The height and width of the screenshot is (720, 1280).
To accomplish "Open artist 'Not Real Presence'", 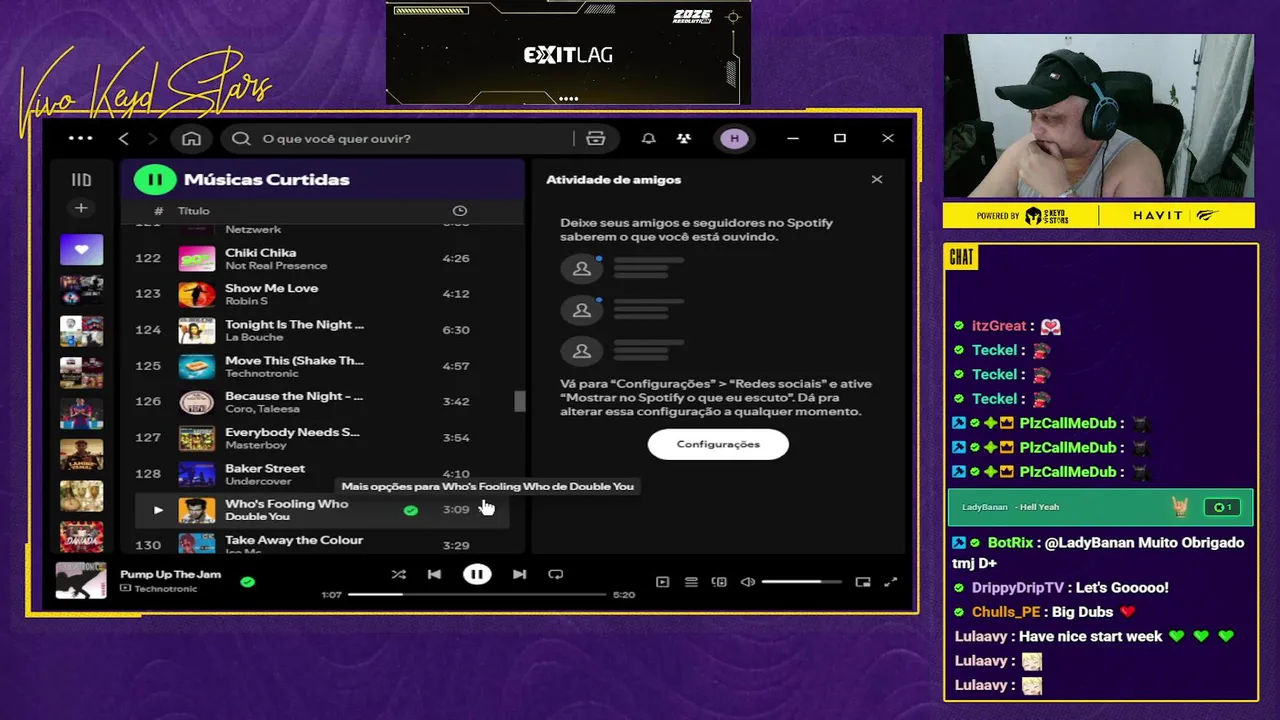I will [x=276, y=266].
